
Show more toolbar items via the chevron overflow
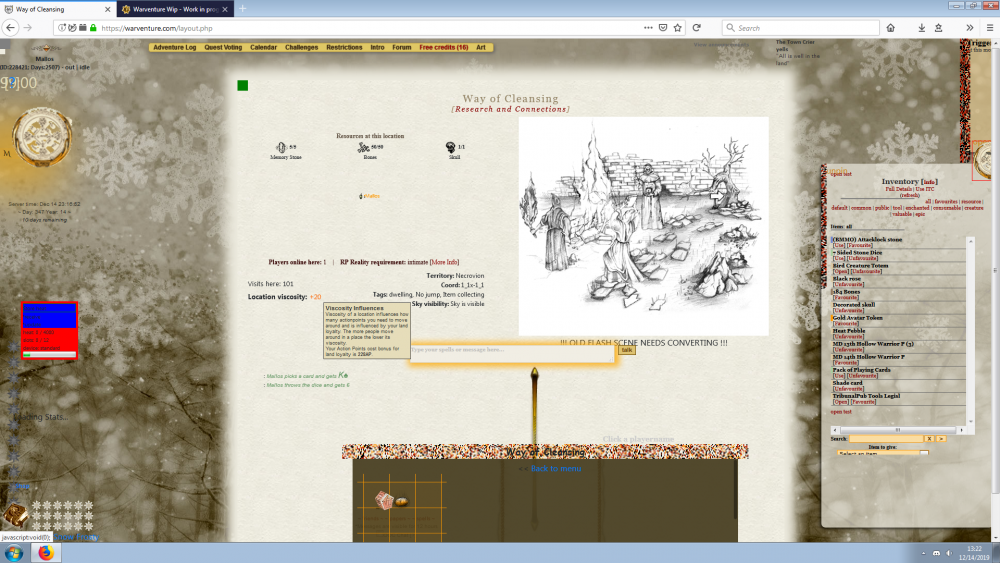click(x=969, y=27)
